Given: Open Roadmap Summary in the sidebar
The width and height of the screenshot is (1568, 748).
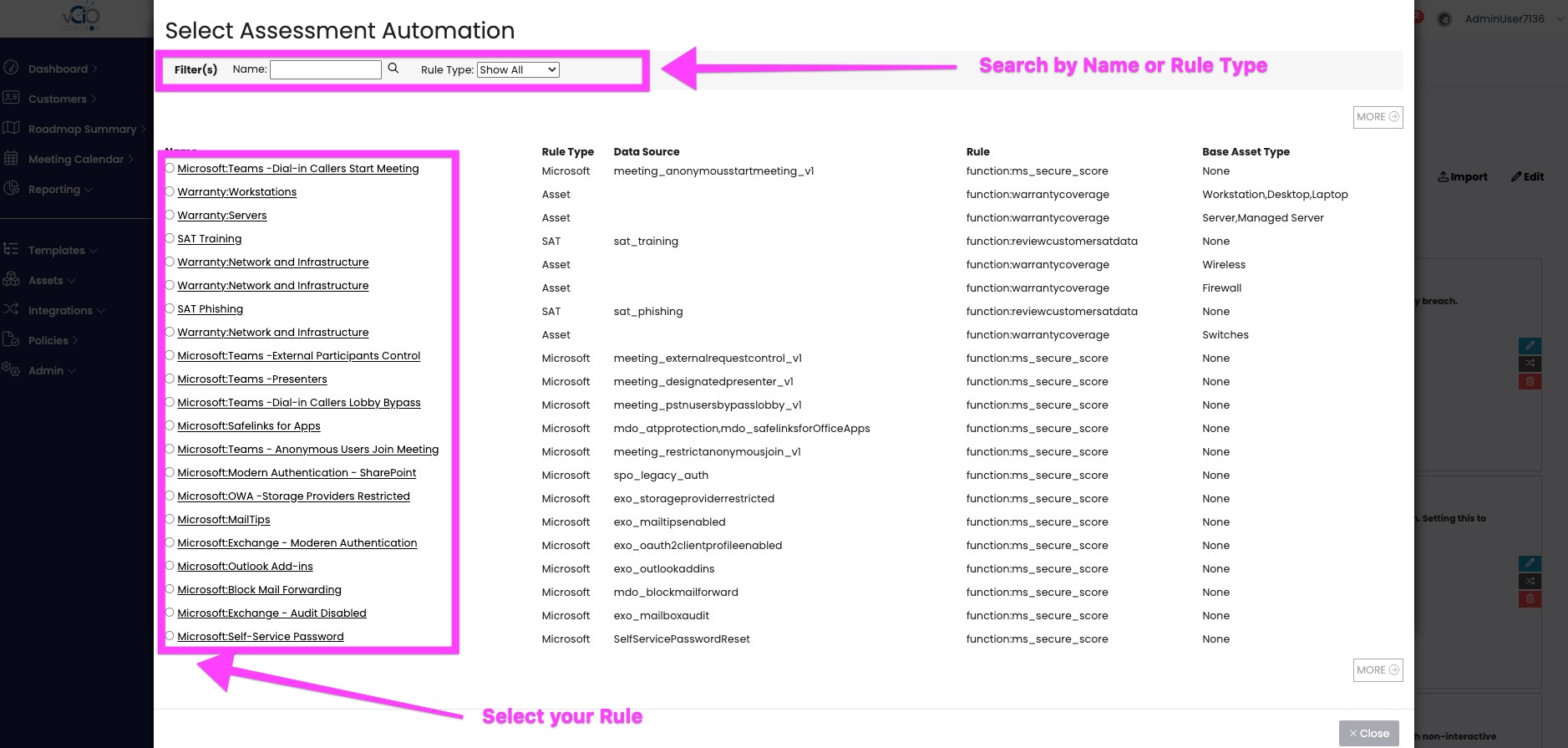Looking at the screenshot, I should click(82, 129).
